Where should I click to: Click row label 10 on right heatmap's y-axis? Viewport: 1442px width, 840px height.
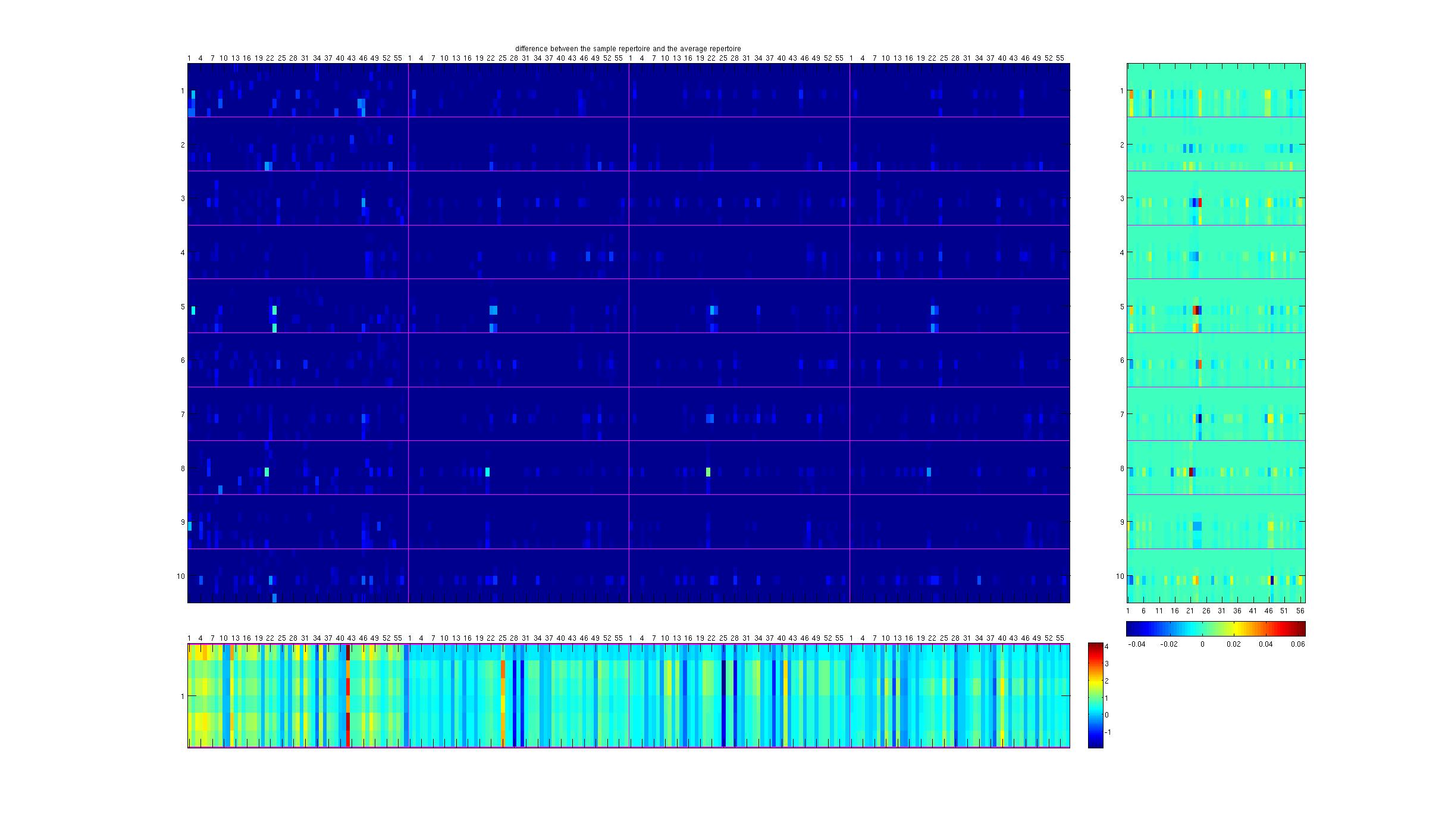[x=1120, y=576]
